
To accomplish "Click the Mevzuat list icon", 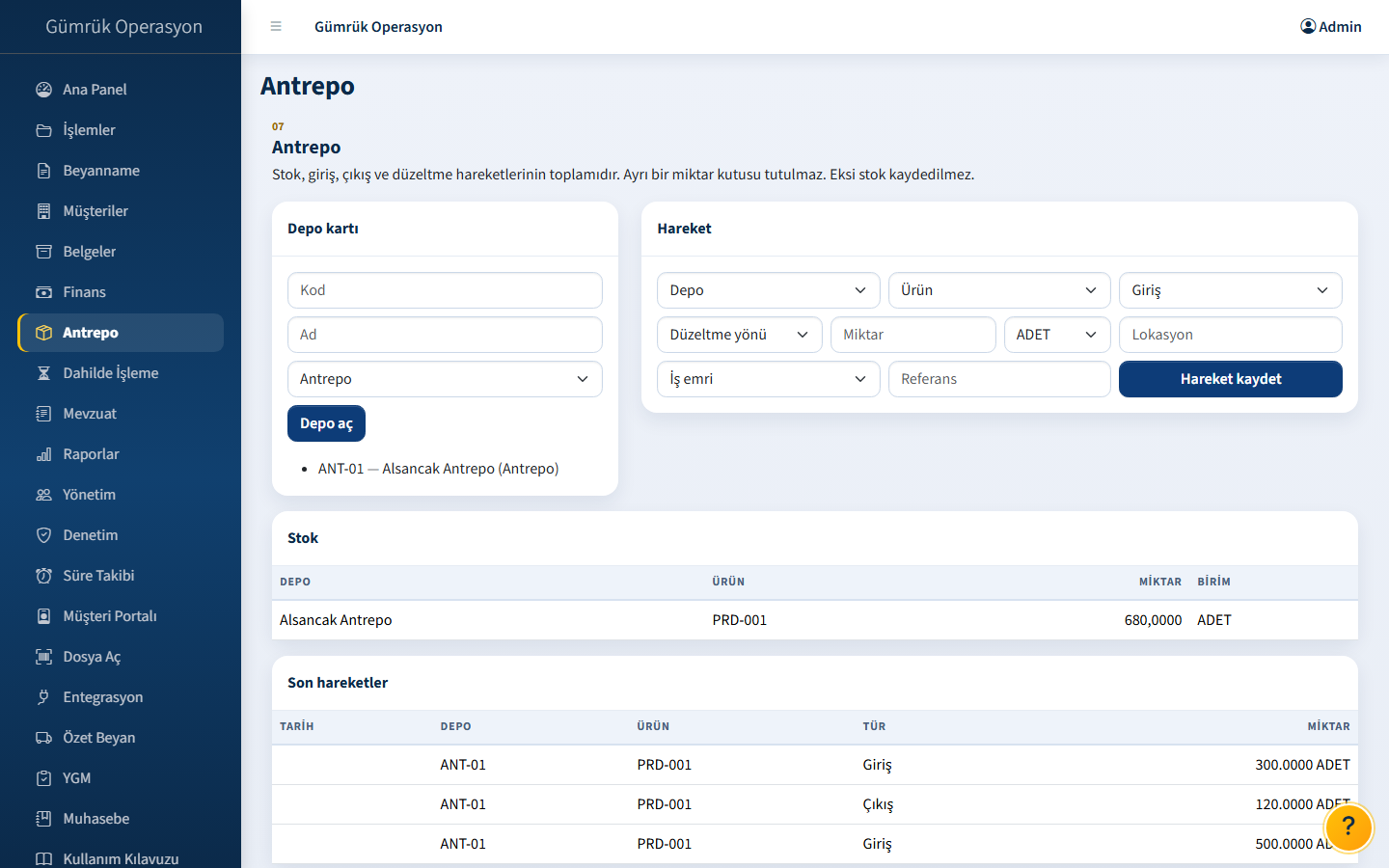I will point(43,414).
